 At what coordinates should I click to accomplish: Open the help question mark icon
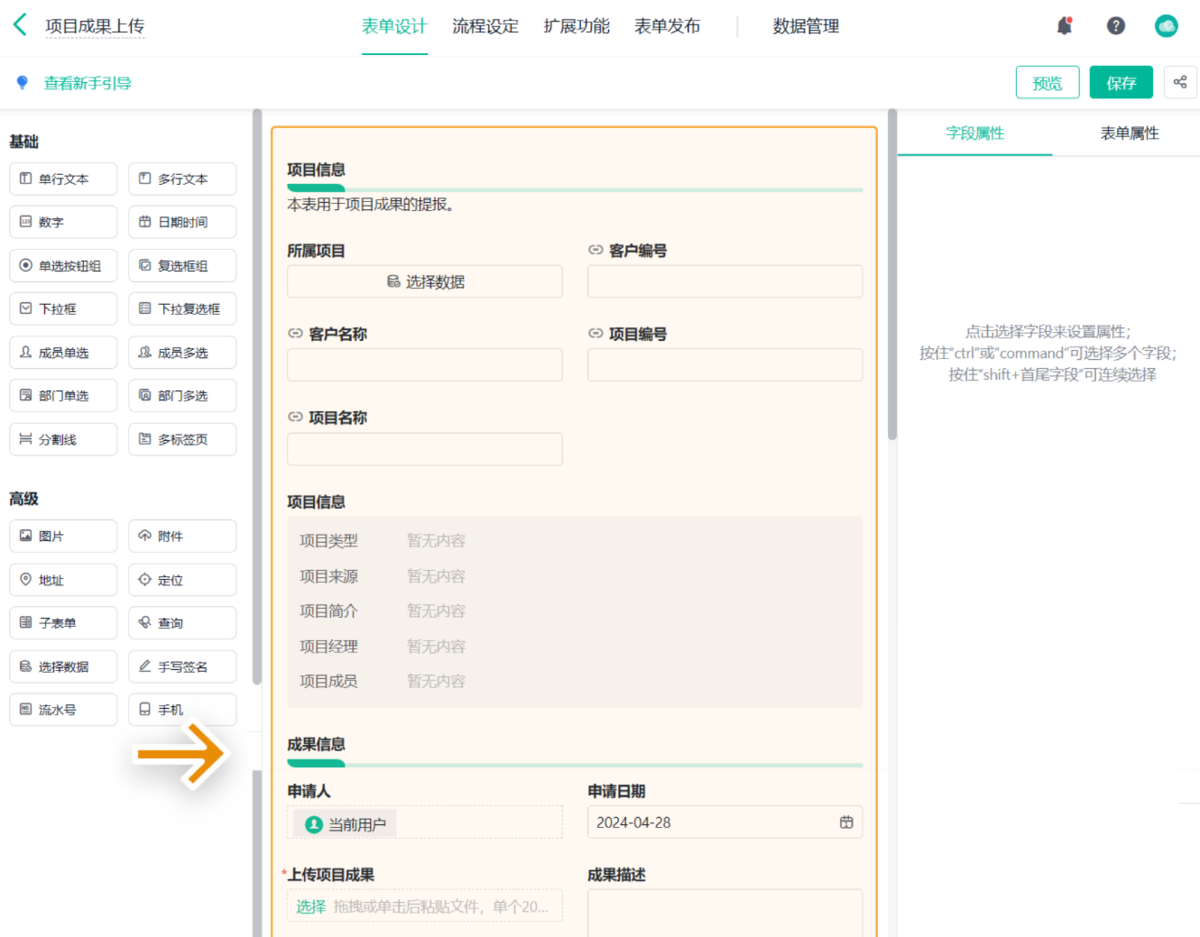coord(1116,27)
